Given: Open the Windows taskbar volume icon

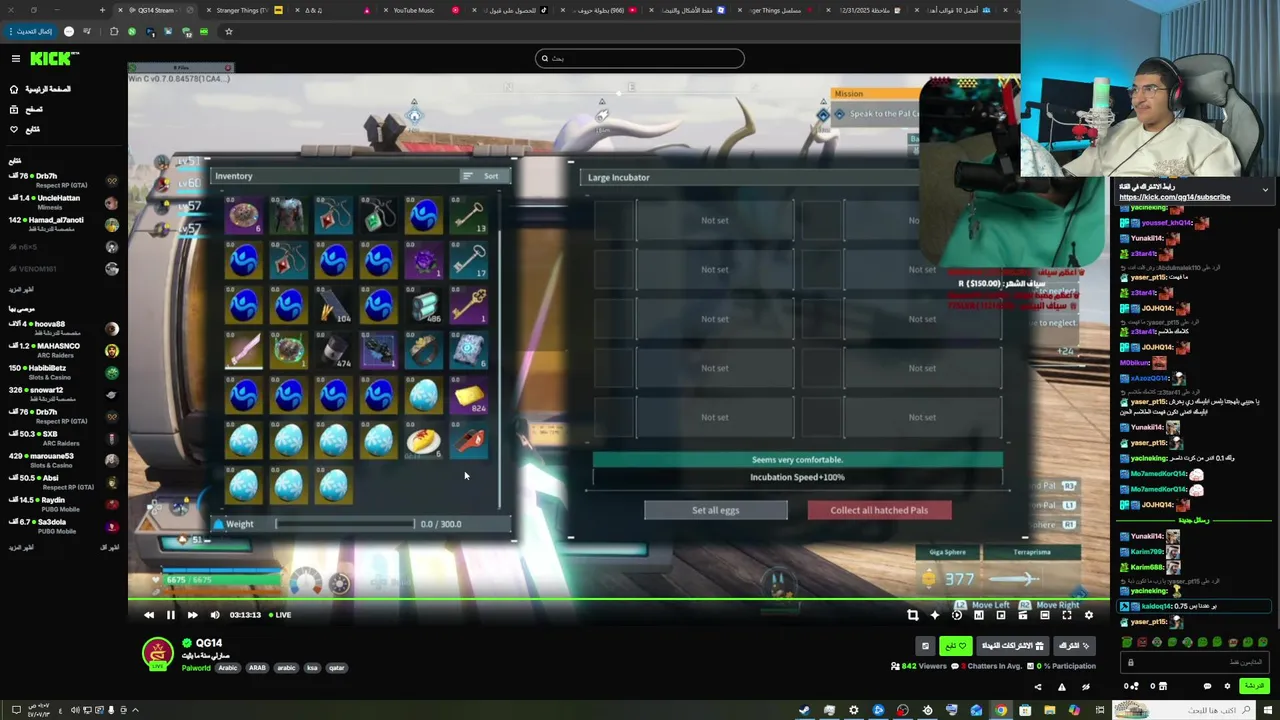Looking at the screenshot, I should 75,710.
